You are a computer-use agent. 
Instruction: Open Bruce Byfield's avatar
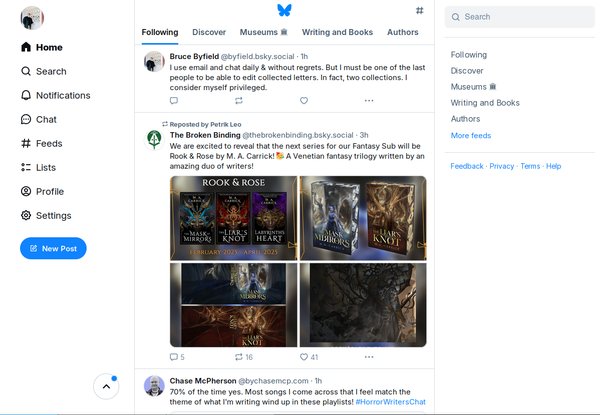tap(154, 61)
